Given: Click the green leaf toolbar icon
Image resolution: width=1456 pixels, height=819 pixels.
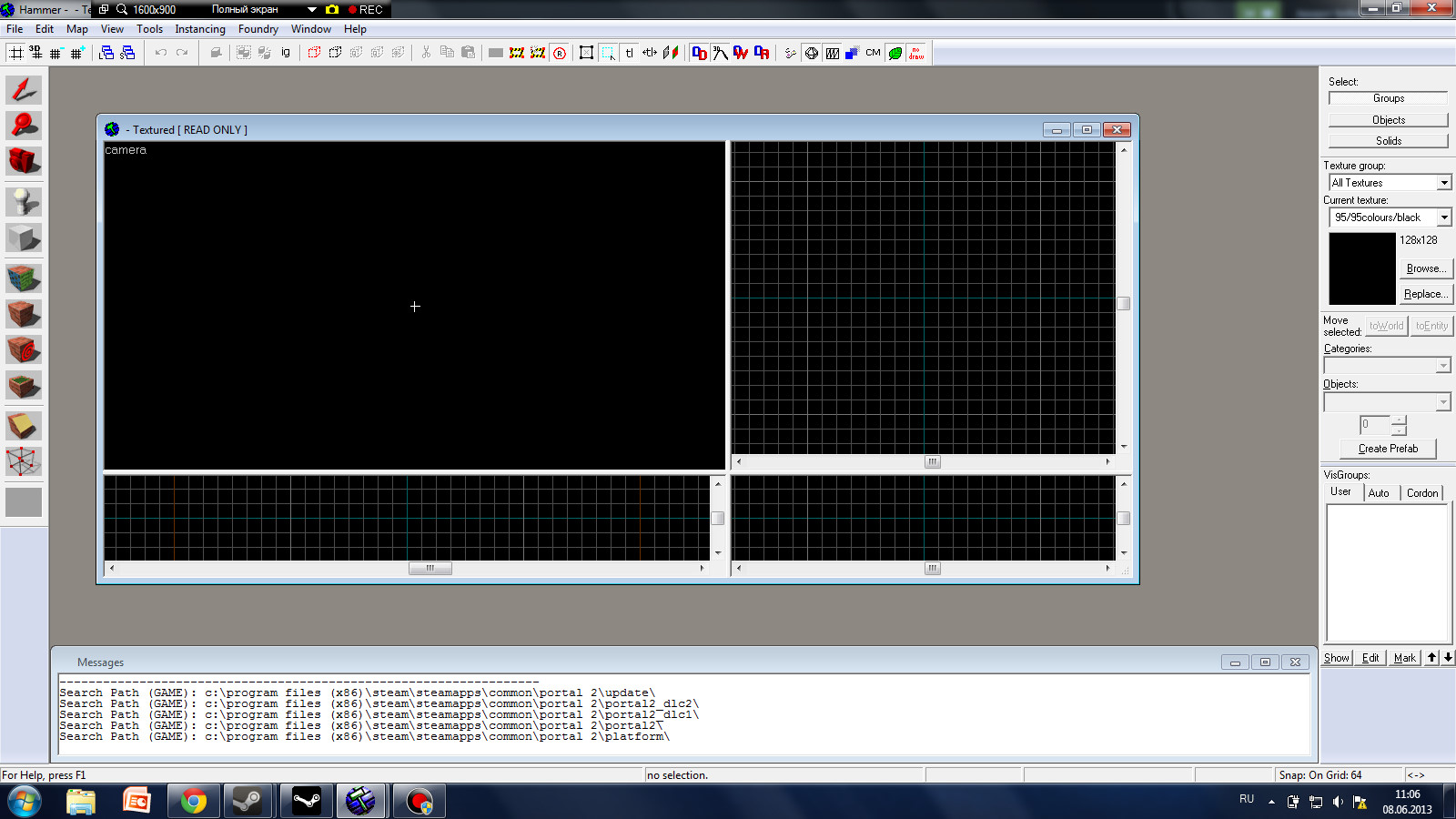Looking at the screenshot, I should (x=895, y=53).
